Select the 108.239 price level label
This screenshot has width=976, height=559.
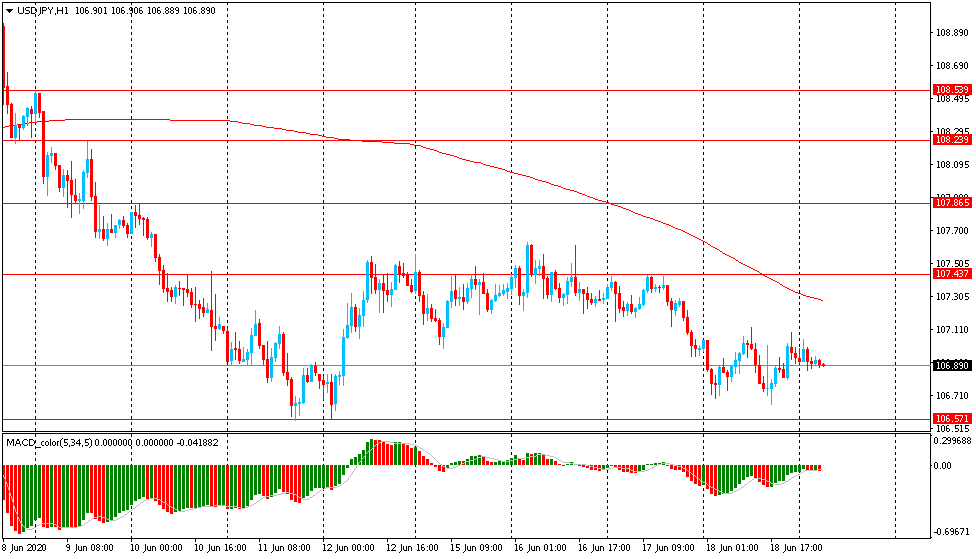click(x=952, y=140)
